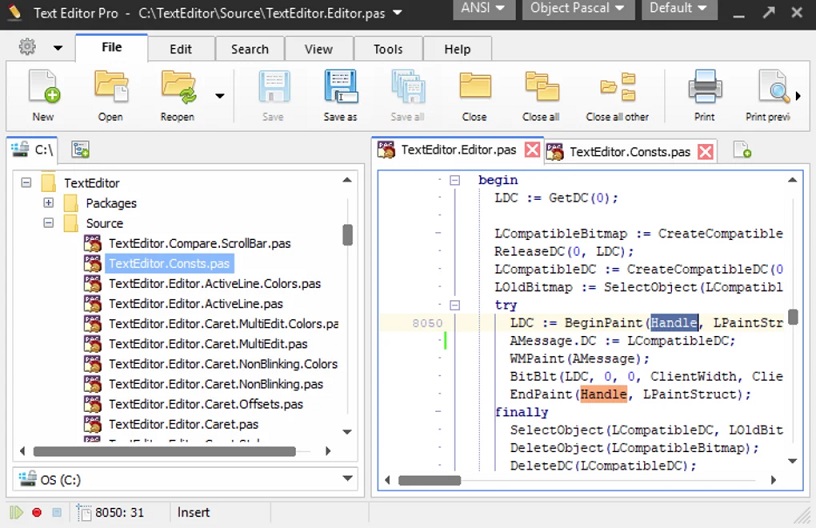Click the Save floppy disk icon
The width and height of the screenshot is (816, 528).
[x=274, y=86]
